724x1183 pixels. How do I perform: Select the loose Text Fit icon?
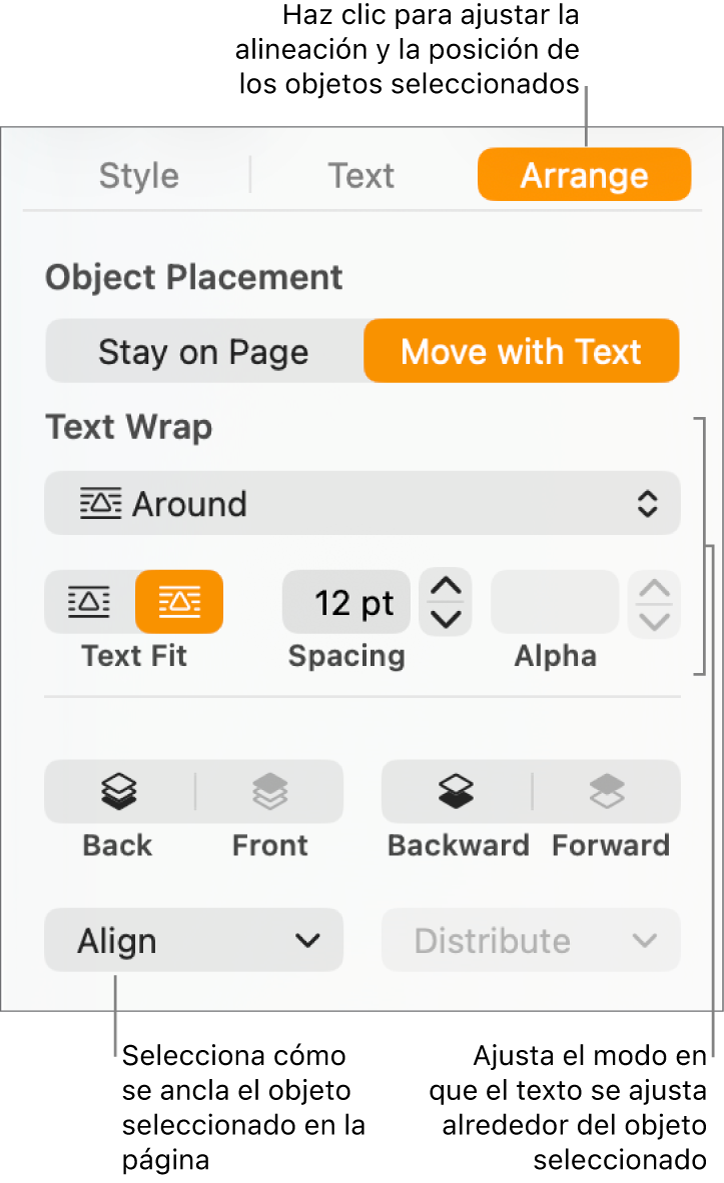tap(89, 602)
